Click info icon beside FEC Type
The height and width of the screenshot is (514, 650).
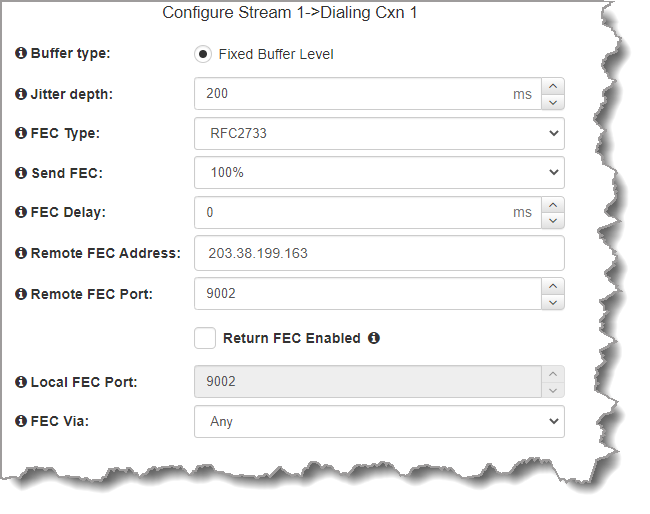click(22, 133)
